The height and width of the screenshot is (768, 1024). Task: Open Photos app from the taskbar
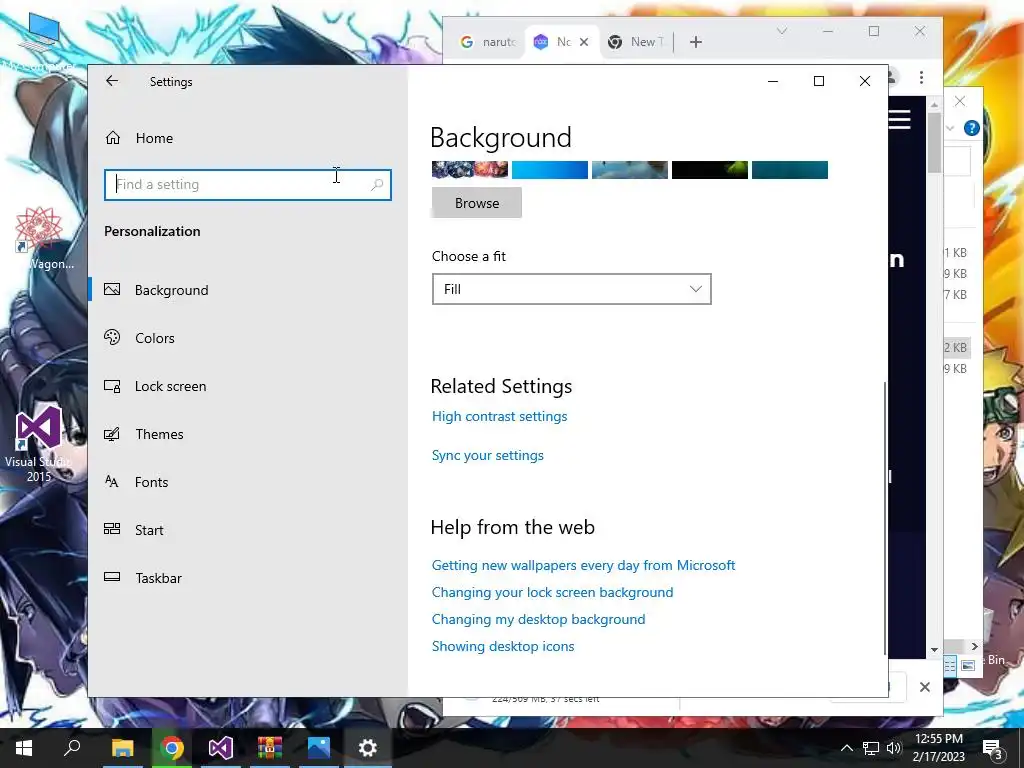tap(319, 748)
